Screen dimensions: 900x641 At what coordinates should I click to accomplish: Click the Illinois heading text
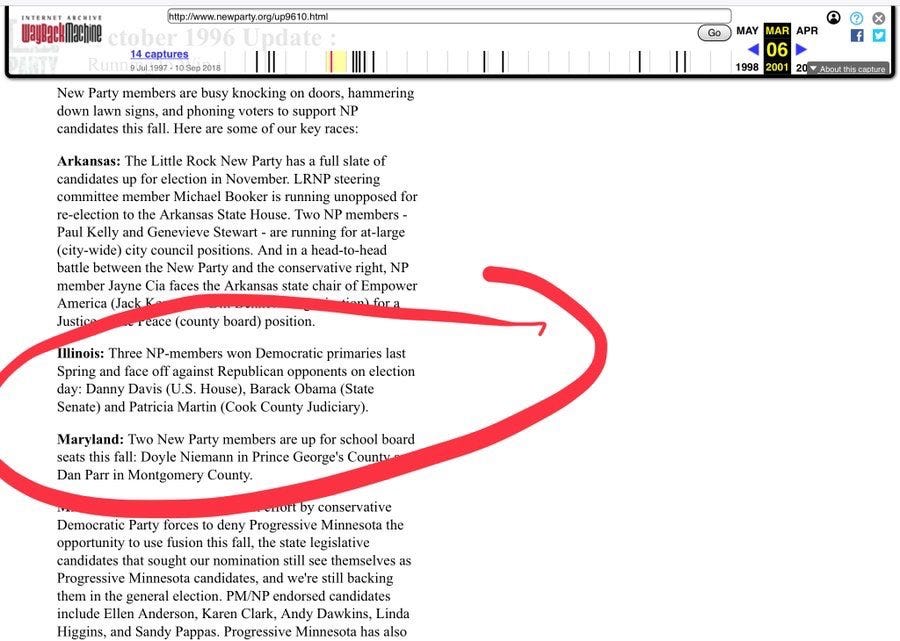pos(81,353)
